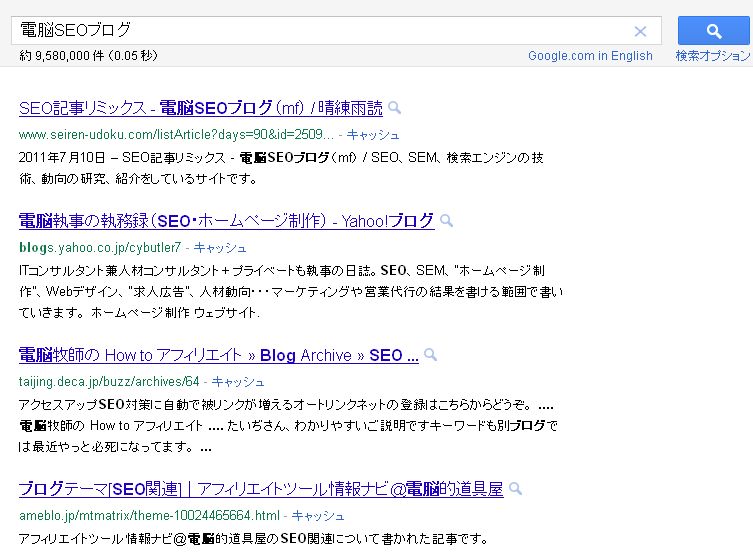The height and width of the screenshot is (555, 753).
Task: Click the search field containing 電脳SEOブログ
Action: [336, 31]
